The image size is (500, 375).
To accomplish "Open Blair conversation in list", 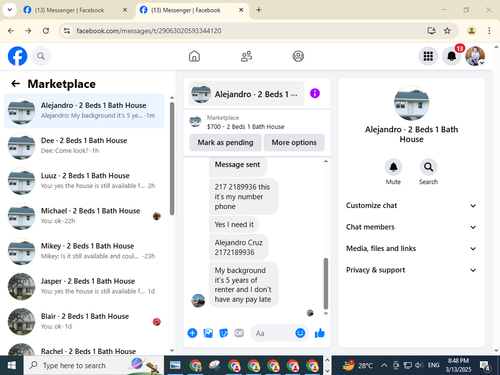I will [x=84, y=322].
